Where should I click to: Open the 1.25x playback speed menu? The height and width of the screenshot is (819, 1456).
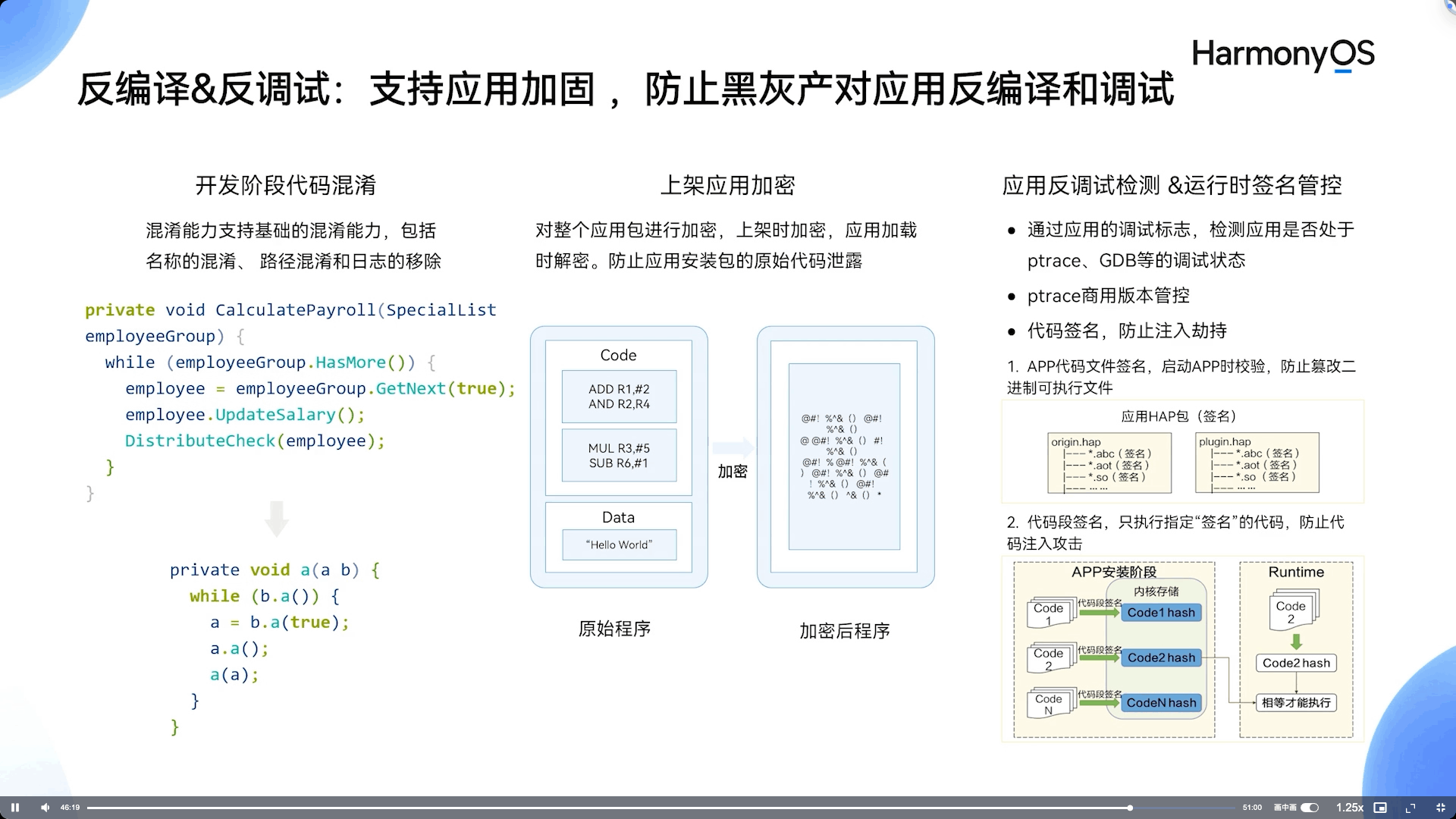tap(1349, 808)
